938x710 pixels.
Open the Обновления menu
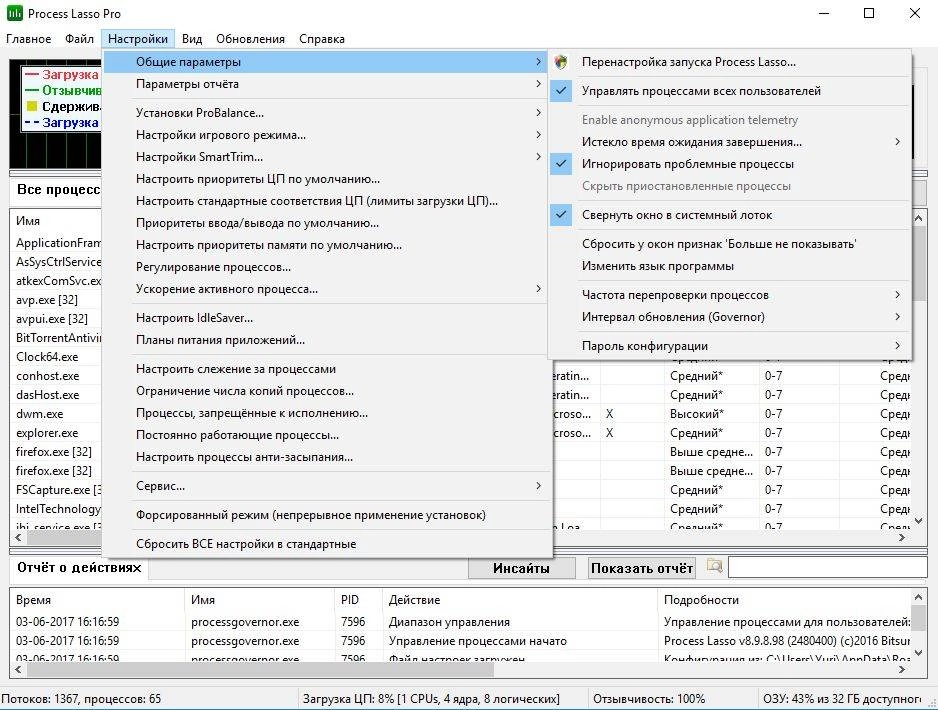pos(250,39)
